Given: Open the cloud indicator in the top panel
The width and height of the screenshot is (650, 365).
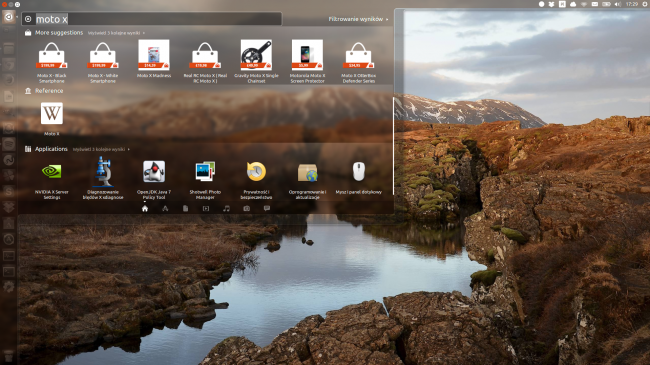Looking at the screenshot, I should [573, 4].
